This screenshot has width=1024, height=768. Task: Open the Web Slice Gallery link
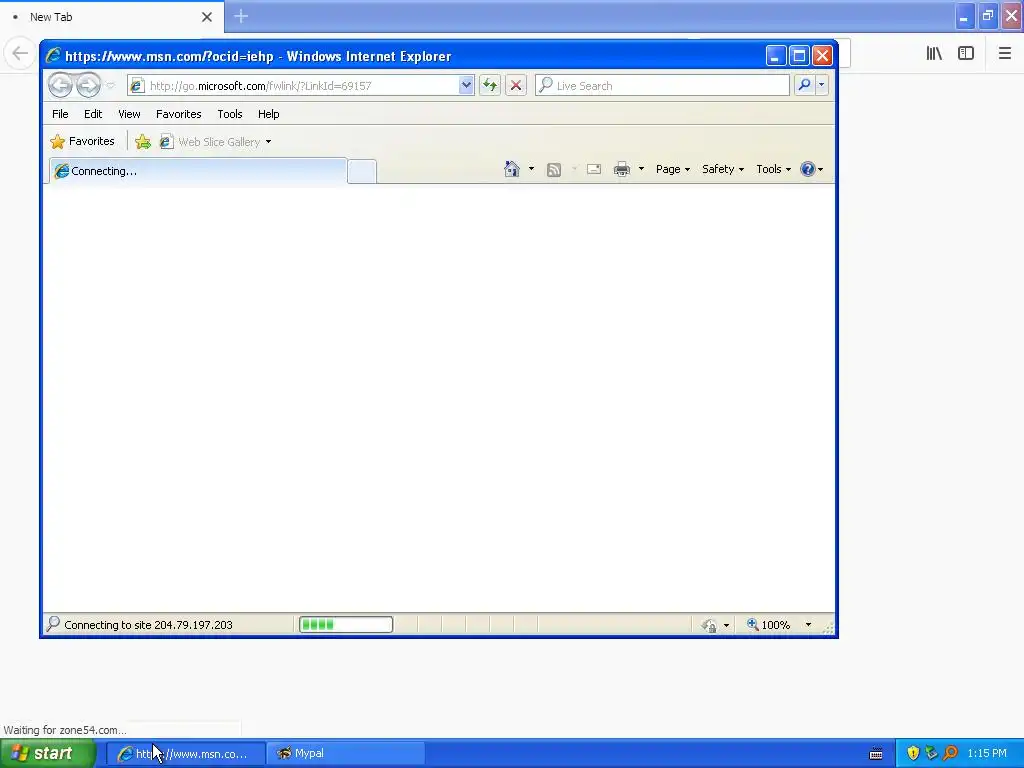click(210, 142)
